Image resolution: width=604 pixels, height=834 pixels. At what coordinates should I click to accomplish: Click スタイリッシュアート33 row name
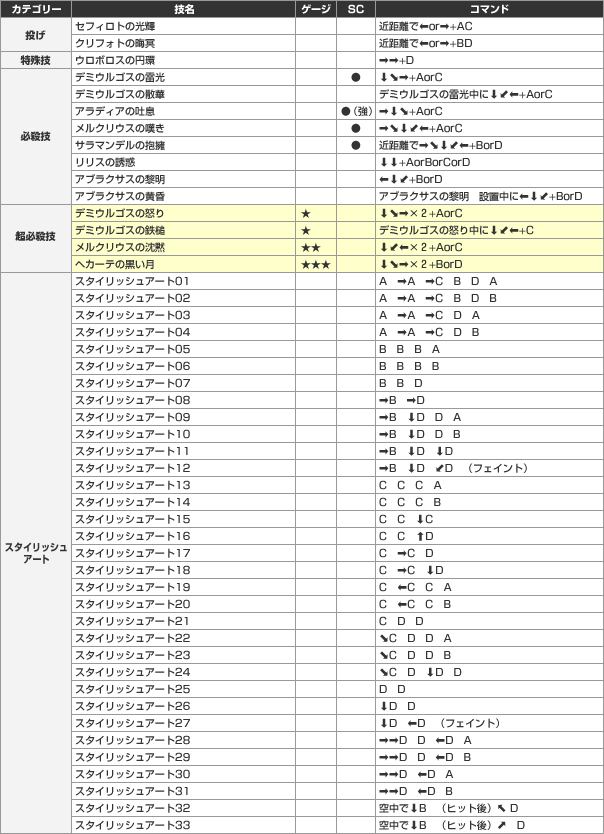pos(132,825)
